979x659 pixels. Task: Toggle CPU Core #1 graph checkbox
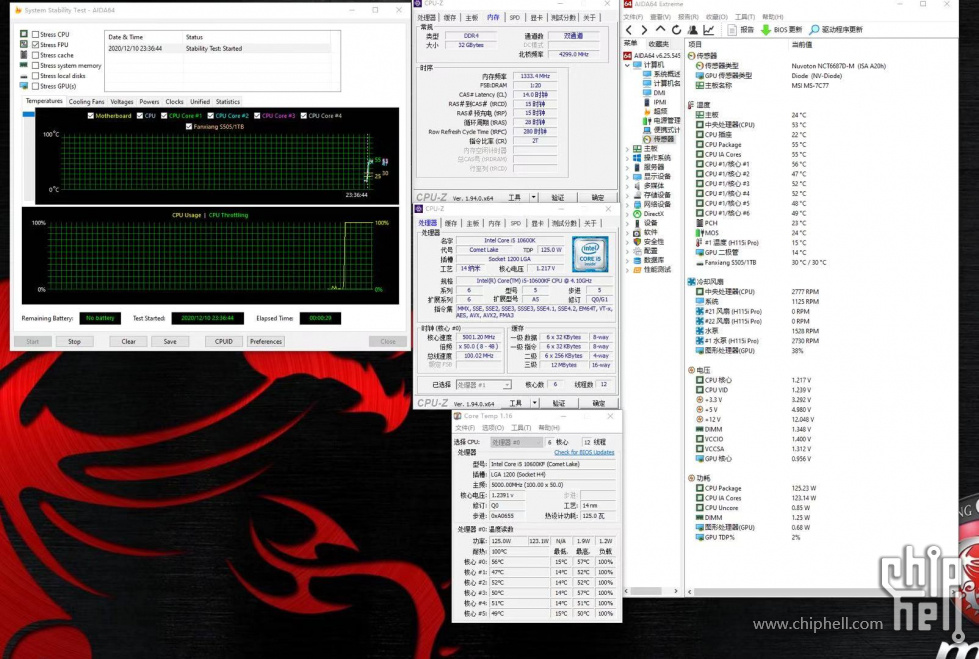164,116
